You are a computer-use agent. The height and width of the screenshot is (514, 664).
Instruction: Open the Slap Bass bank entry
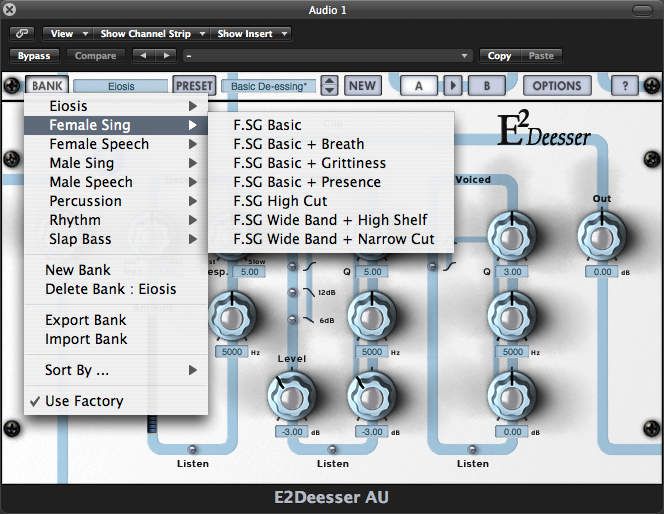(116, 239)
